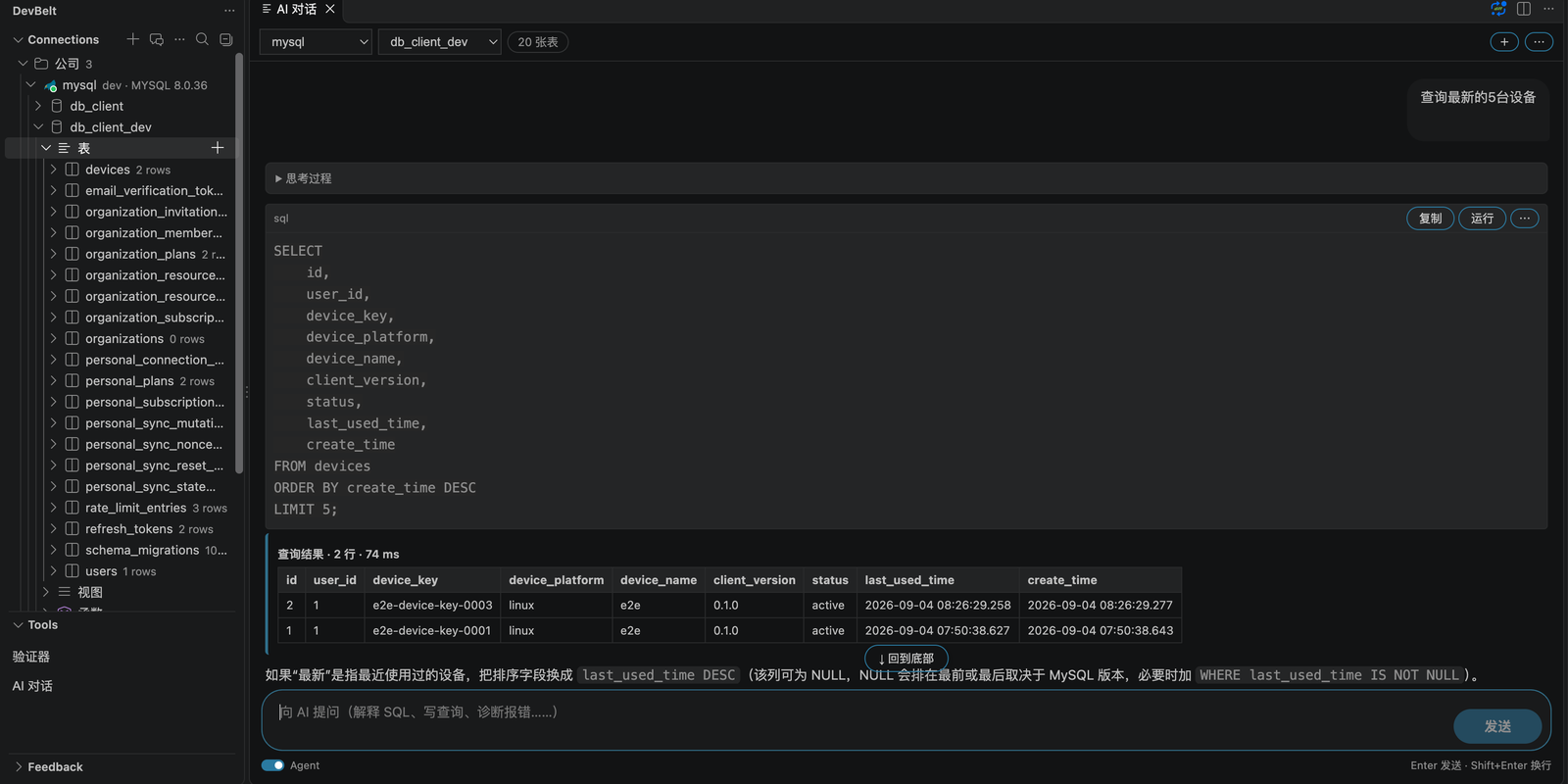The image size is (1568, 784).
Task: Open 验证器 tool in sidebar
Action: click(31, 657)
